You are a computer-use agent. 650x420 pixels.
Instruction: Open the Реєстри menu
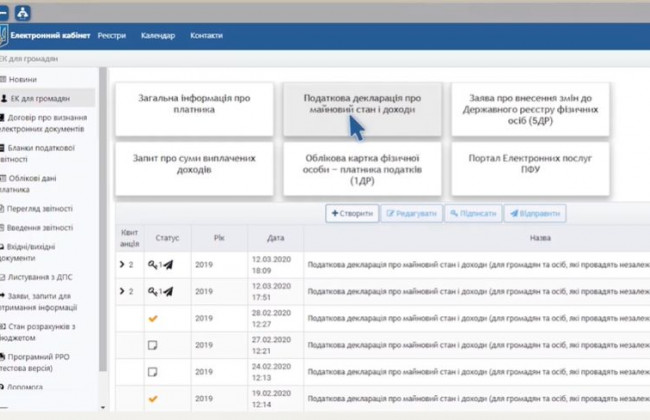(111, 36)
